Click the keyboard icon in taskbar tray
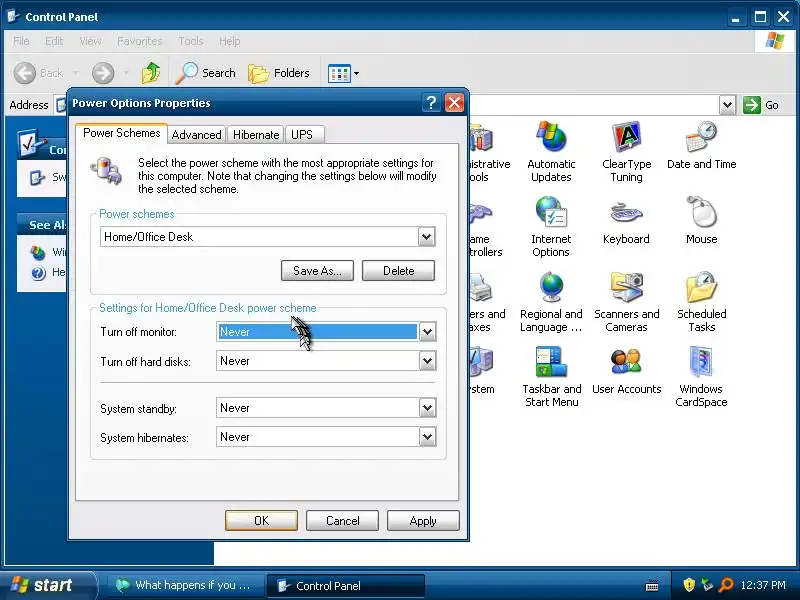Screen dimensions: 800x600 (x=652, y=585)
